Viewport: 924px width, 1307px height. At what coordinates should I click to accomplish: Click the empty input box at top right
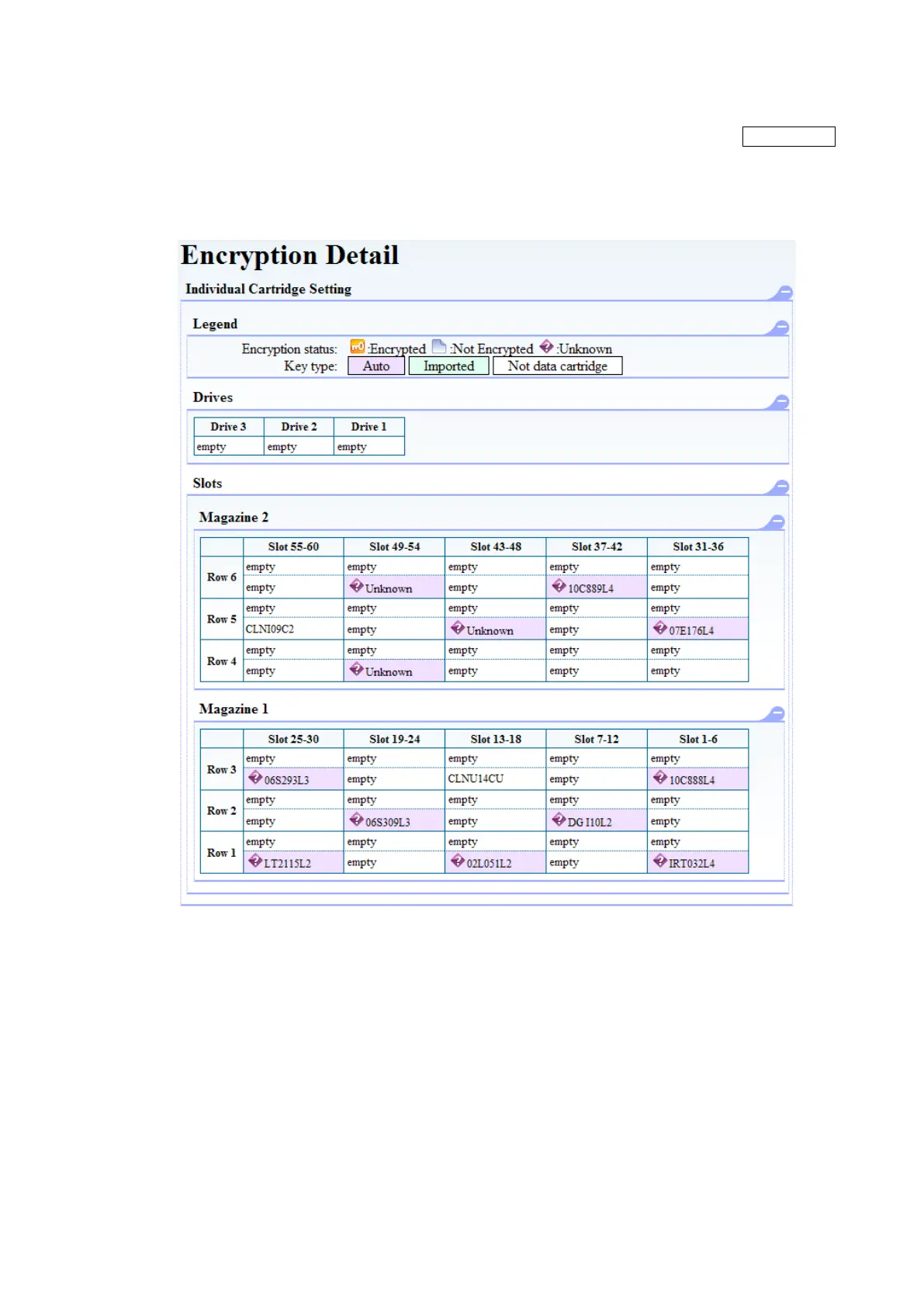(x=788, y=137)
